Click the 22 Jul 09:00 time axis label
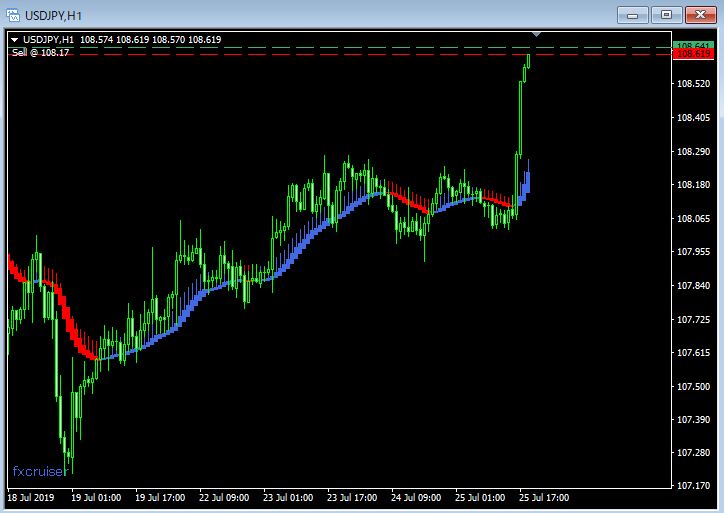The width and height of the screenshot is (724, 513). click(224, 498)
